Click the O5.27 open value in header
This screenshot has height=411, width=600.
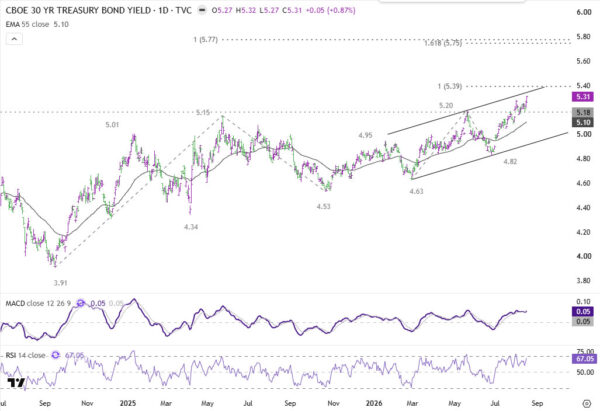(222, 10)
